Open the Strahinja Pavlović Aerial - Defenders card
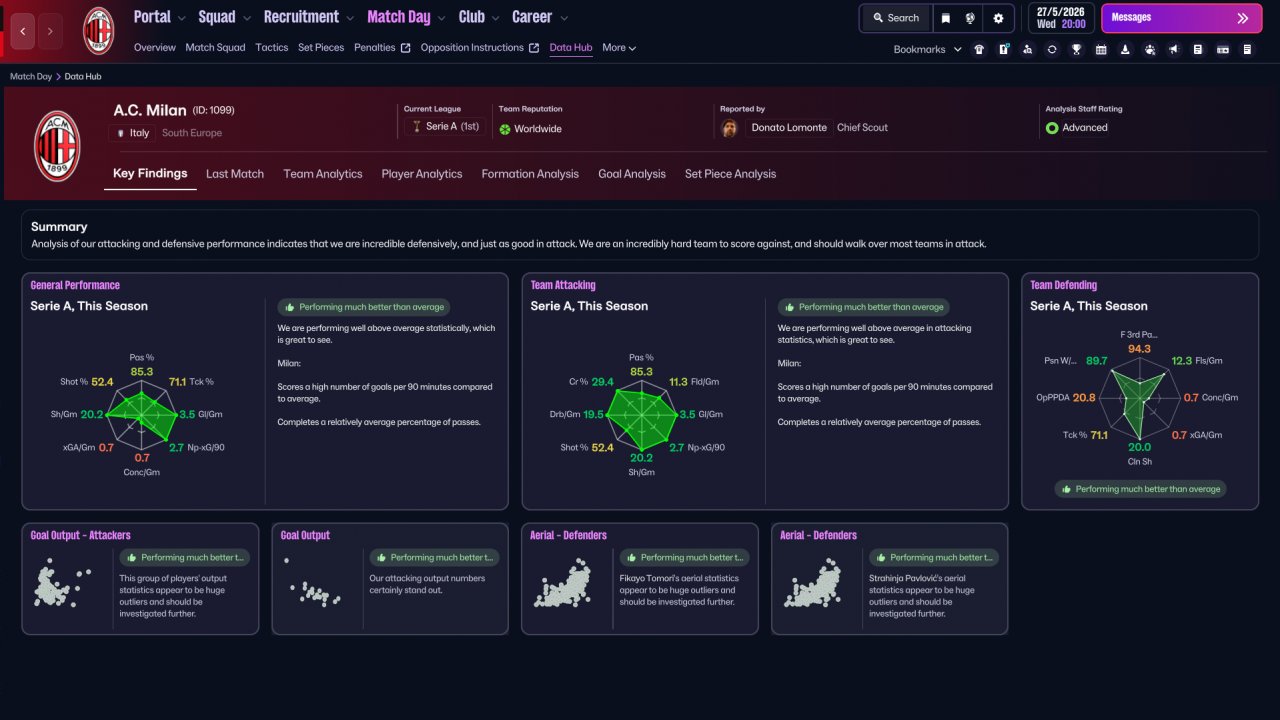Screen dimensions: 1280x720 click(890, 579)
